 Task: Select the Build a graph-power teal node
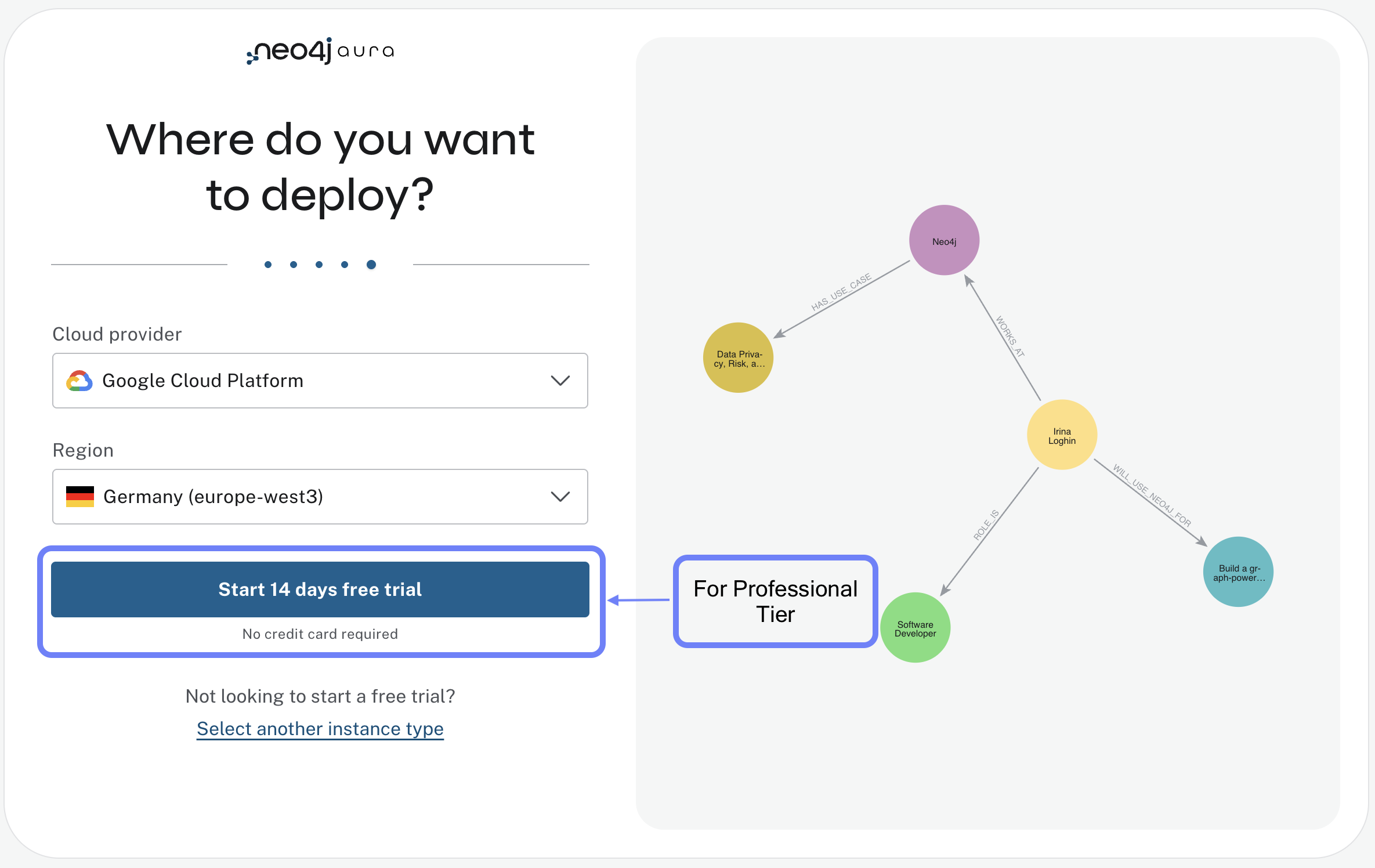[1238, 572]
